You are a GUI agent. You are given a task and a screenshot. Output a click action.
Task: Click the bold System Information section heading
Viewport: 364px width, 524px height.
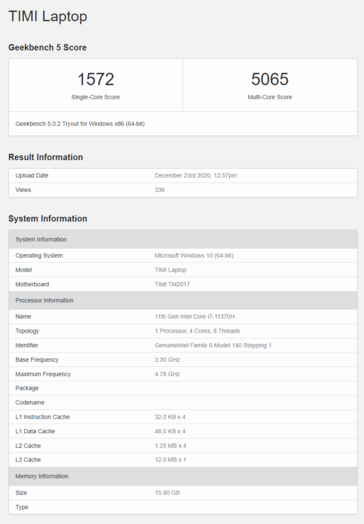click(x=48, y=219)
